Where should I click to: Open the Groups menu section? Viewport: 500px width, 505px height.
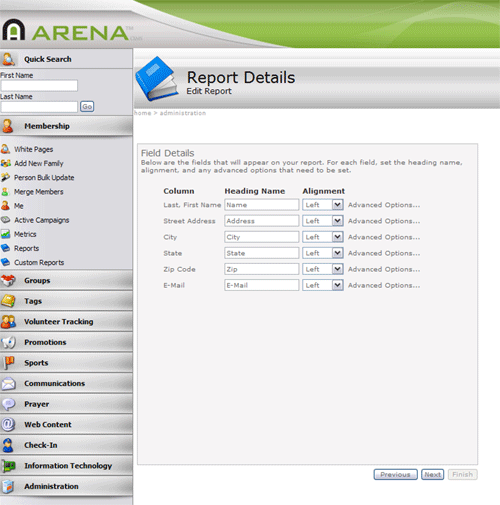point(66,280)
